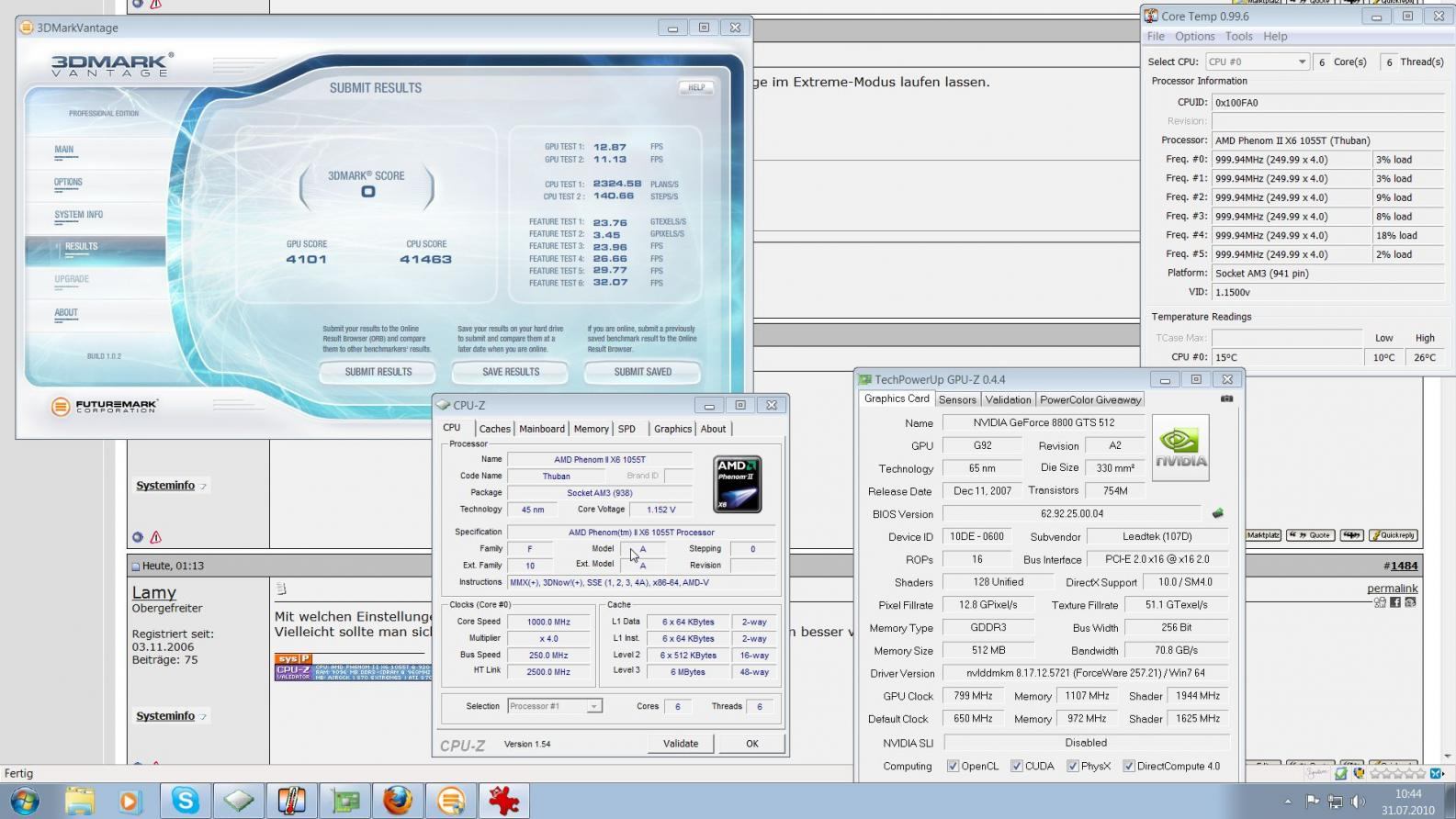The image size is (1456, 819).
Task: Click the Quote button in forum post
Action: point(1311,535)
